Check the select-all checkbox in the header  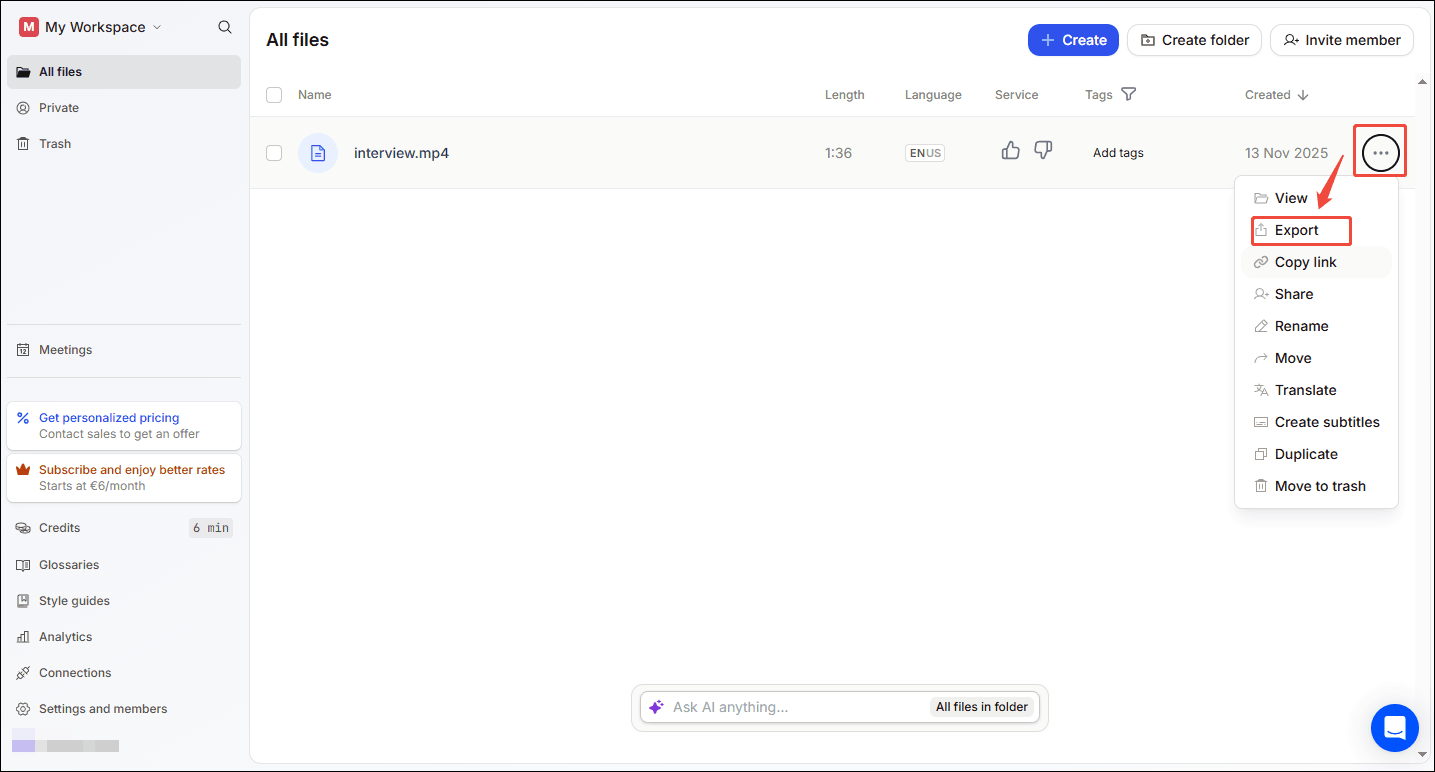point(274,94)
